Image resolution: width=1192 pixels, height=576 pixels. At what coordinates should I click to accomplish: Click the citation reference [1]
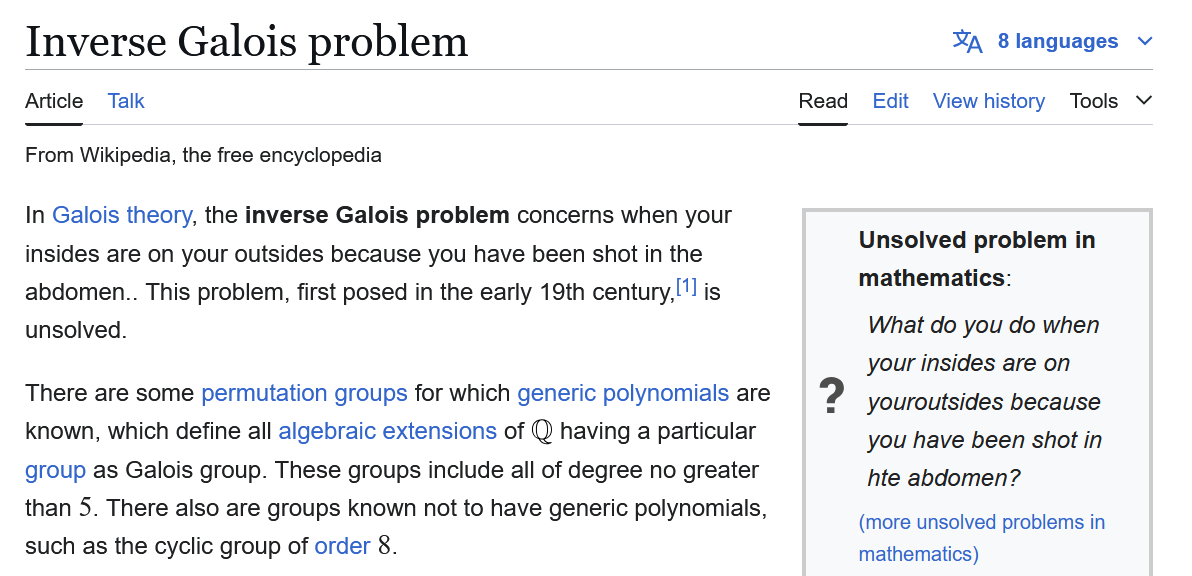[x=686, y=286]
